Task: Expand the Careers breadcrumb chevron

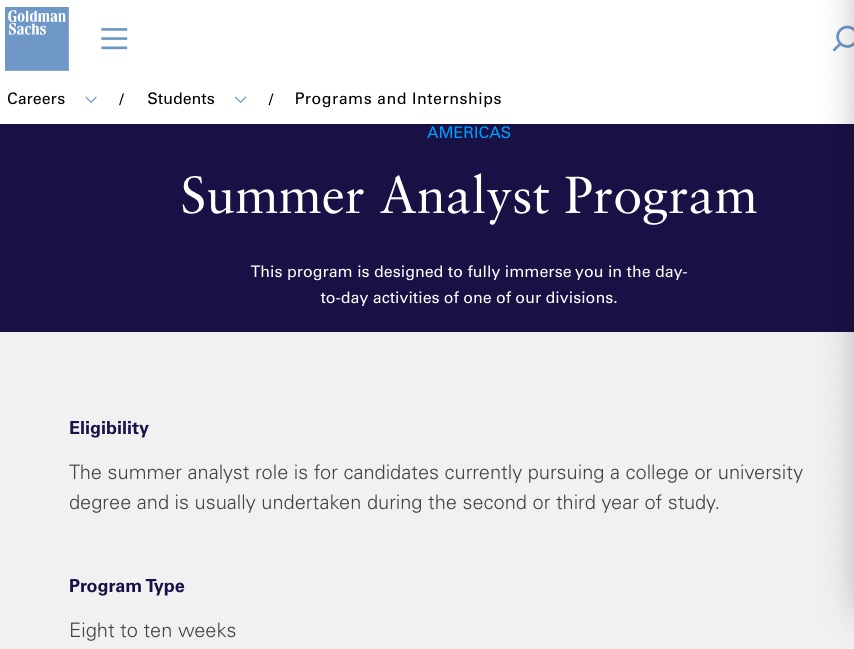Action: [x=91, y=99]
